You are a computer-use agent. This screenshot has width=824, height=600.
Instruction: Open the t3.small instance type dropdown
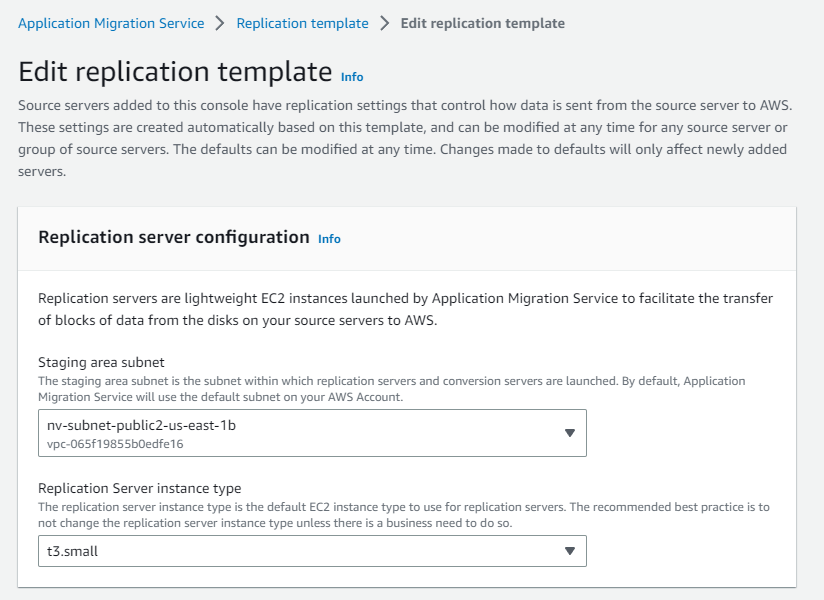300,551
